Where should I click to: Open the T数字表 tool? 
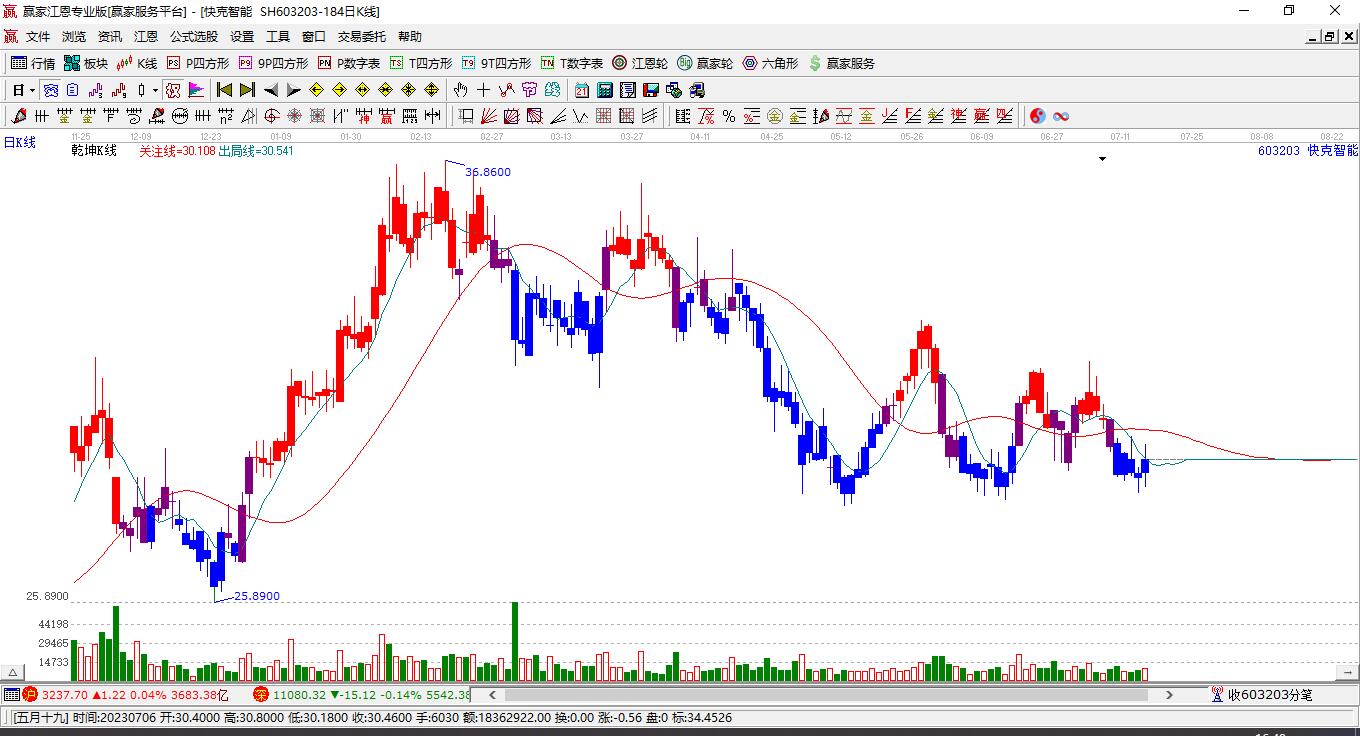(572, 63)
